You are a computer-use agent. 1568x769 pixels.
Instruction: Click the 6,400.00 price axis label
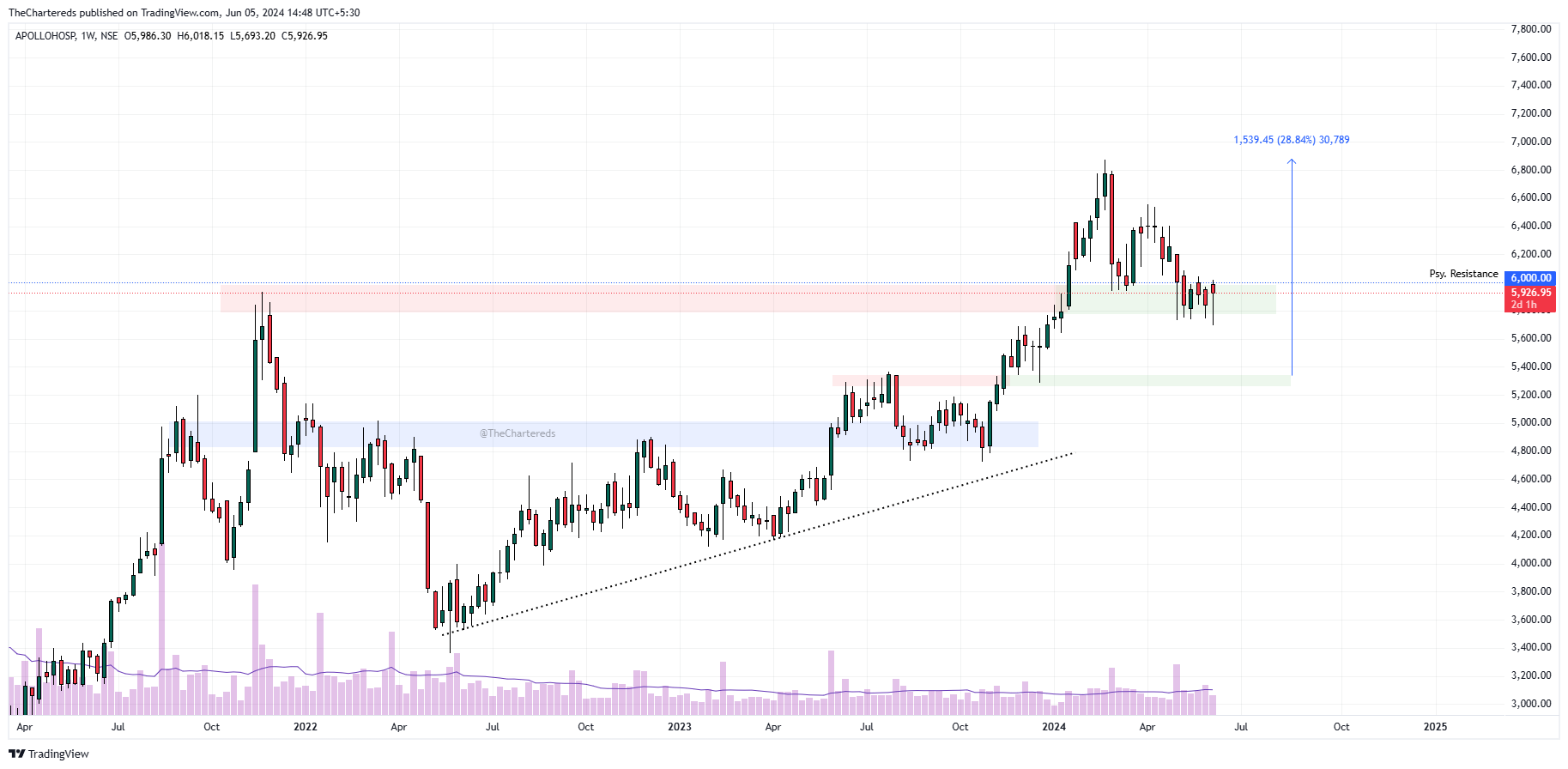tap(1531, 226)
